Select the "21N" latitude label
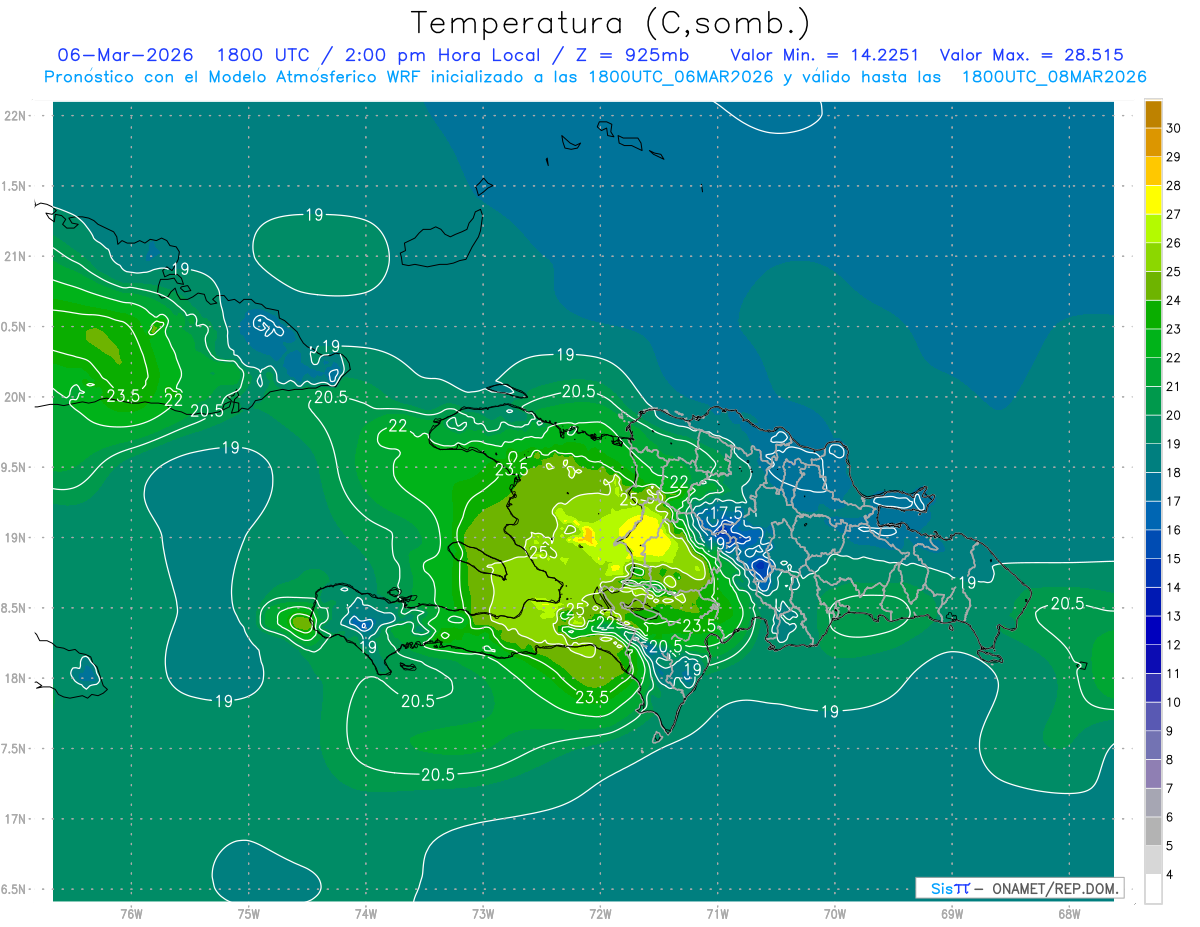This screenshot has width=1200, height=927. (15, 256)
